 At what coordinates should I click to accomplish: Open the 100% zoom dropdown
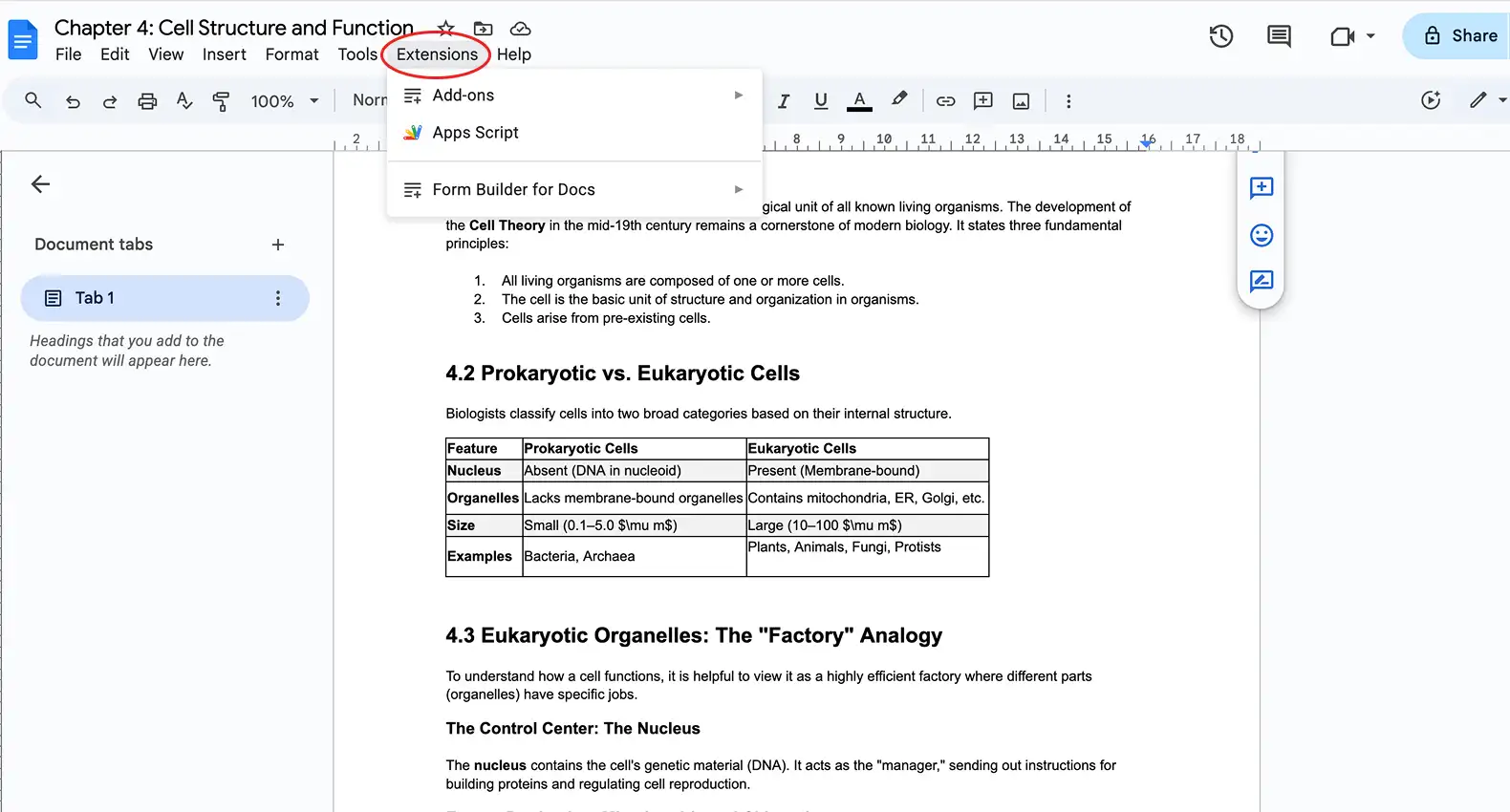(284, 101)
